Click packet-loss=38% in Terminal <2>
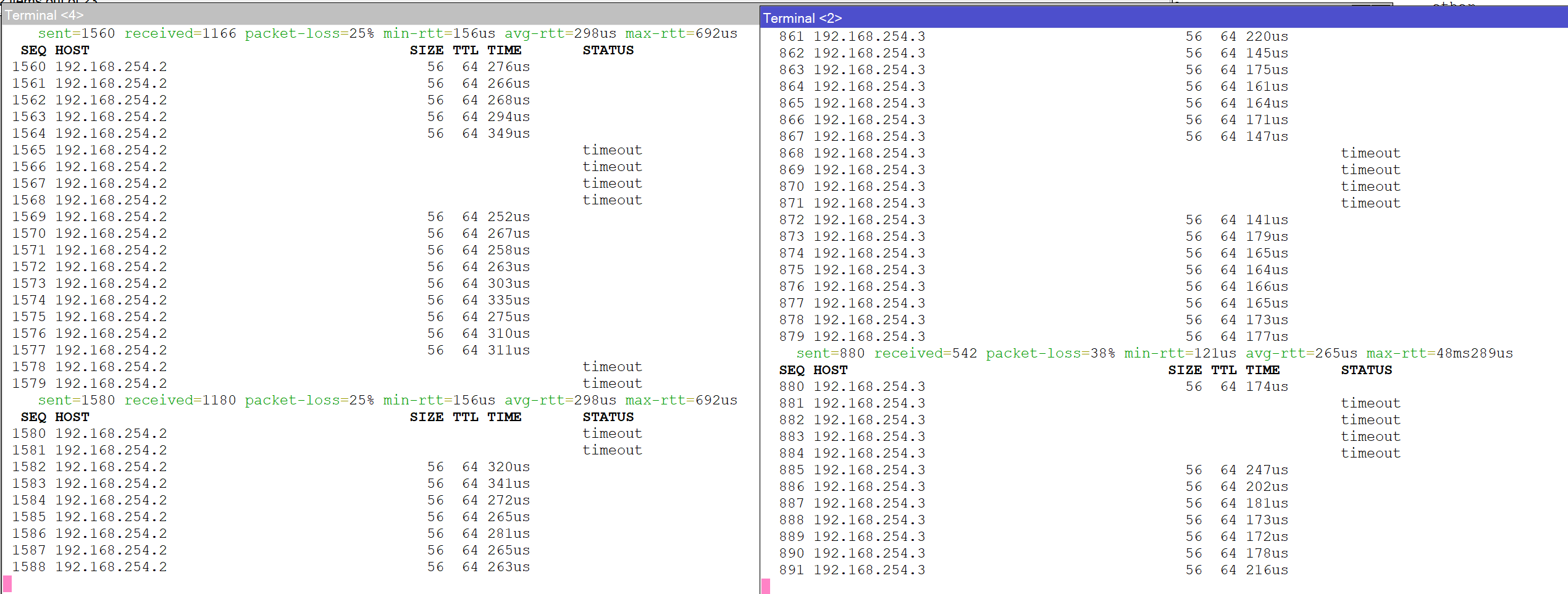Viewport: 1568px width, 594px height. click(x=1050, y=353)
